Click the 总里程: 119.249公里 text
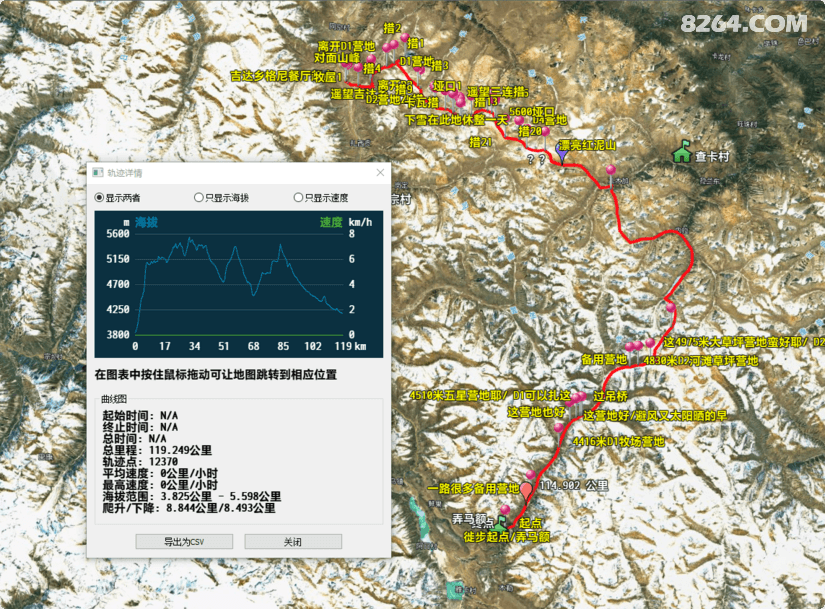The image size is (825, 609). pos(157,450)
